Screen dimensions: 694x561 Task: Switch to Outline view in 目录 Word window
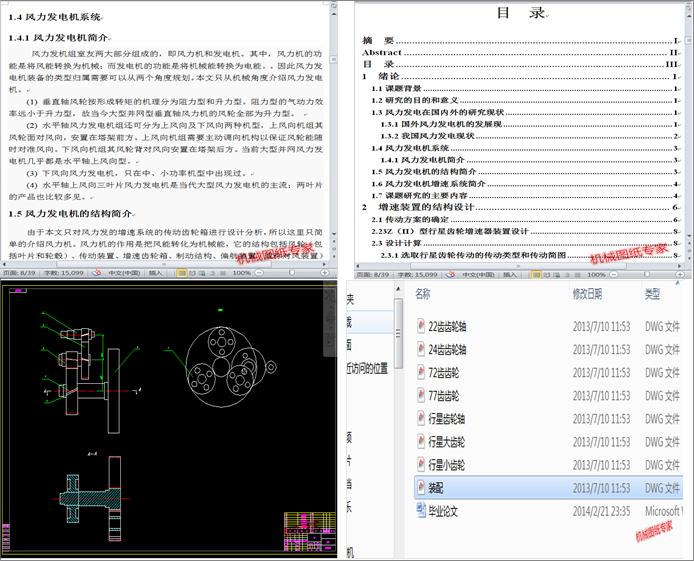click(567, 275)
